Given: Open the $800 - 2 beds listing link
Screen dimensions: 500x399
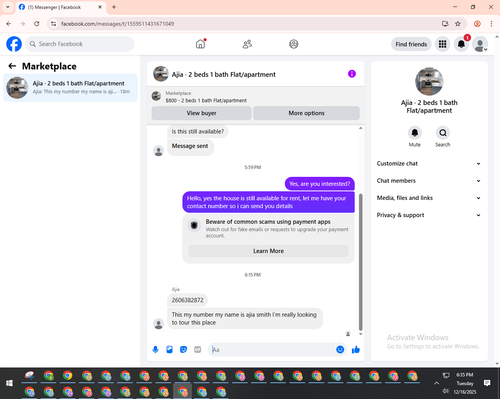Looking at the screenshot, I should (x=206, y=100).
